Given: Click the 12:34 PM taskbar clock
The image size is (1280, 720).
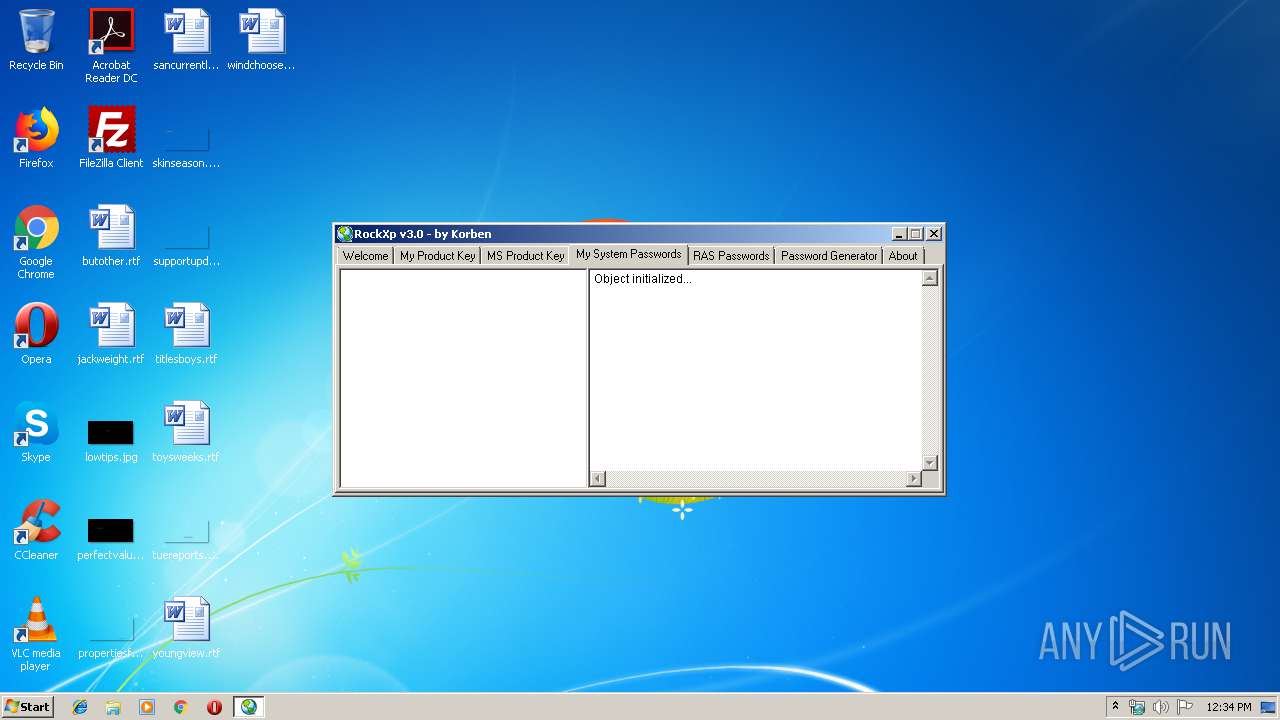Looking at the screenshot, I should pyautogui.click(x=1229, y=707).
